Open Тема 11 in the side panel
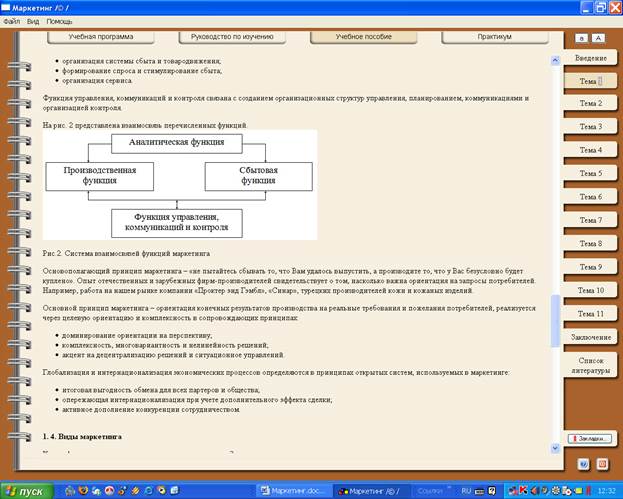 590,314
